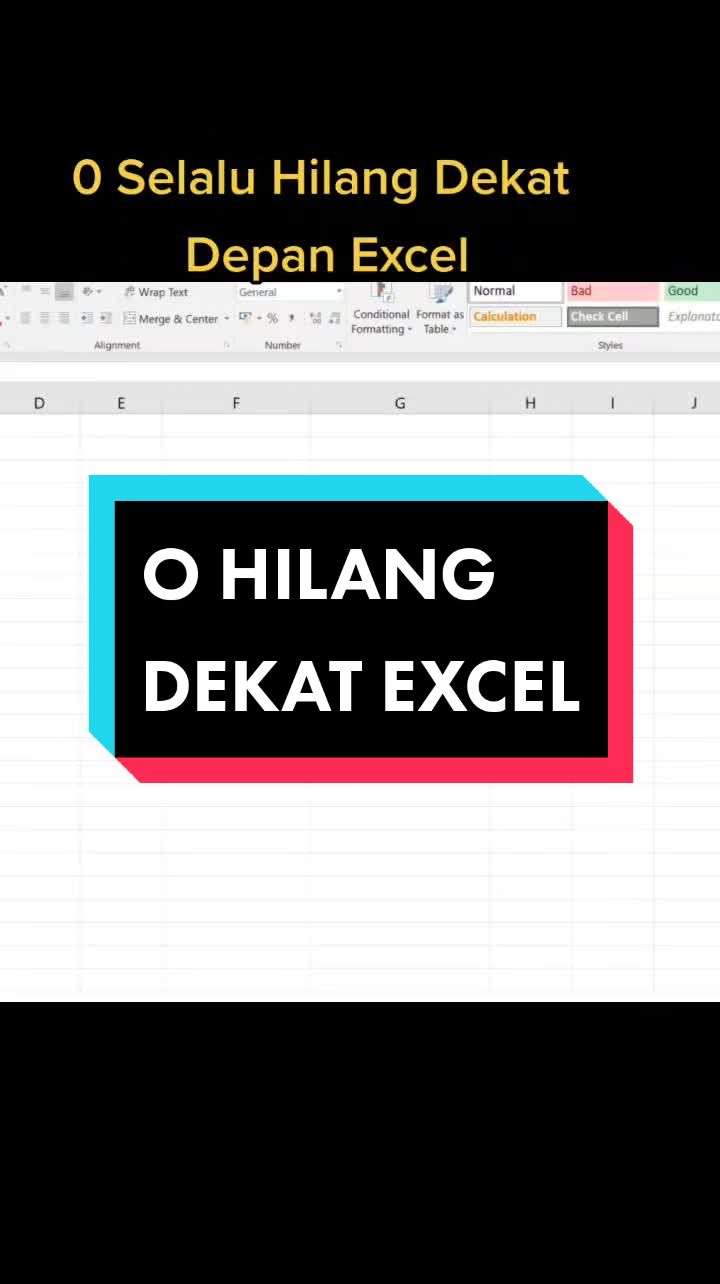Viewport: 720px width, 1284px height.
Task: Click the Wrap Text button
Action: click(x=156, y=292)
